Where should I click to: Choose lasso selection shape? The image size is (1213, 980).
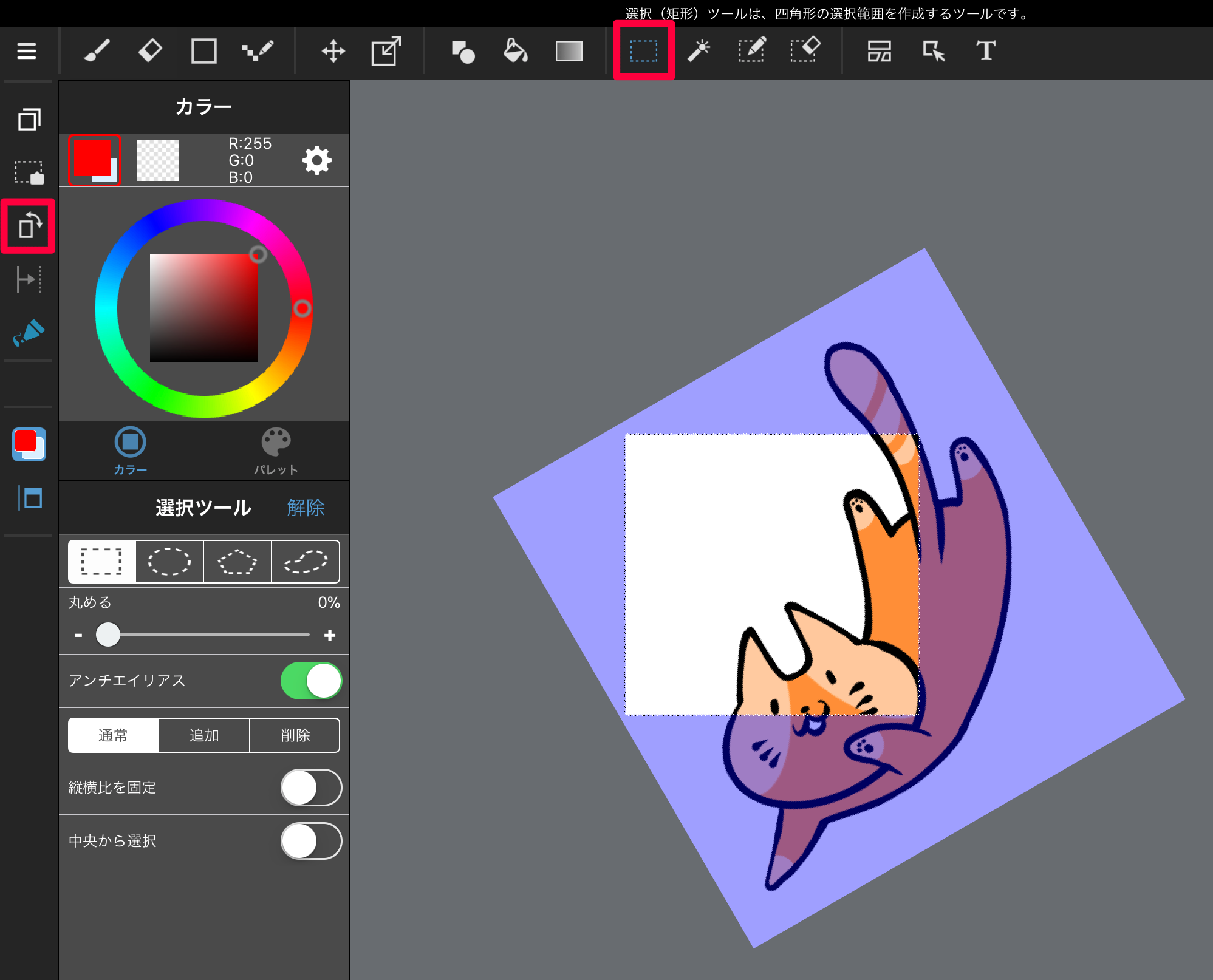pyautogui.click(x=306, y=562)
